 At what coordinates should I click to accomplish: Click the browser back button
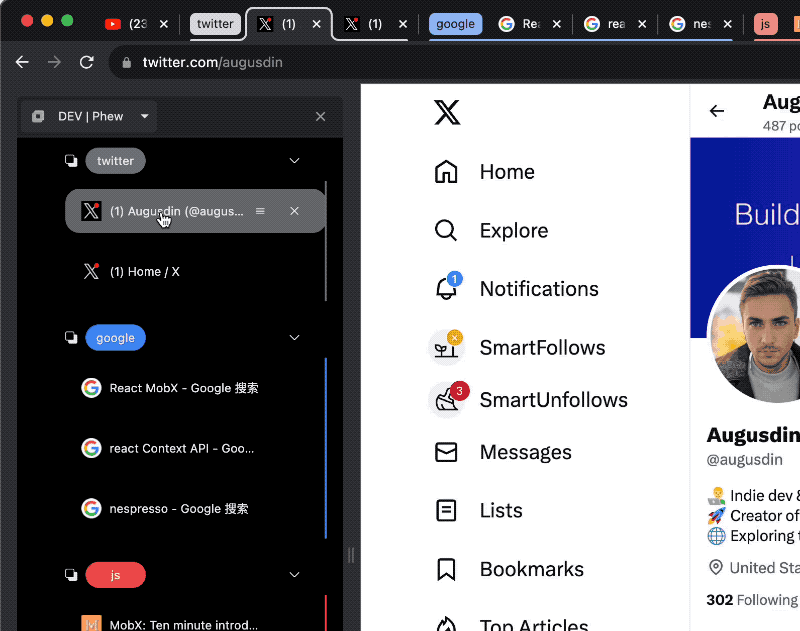[22, 62]
